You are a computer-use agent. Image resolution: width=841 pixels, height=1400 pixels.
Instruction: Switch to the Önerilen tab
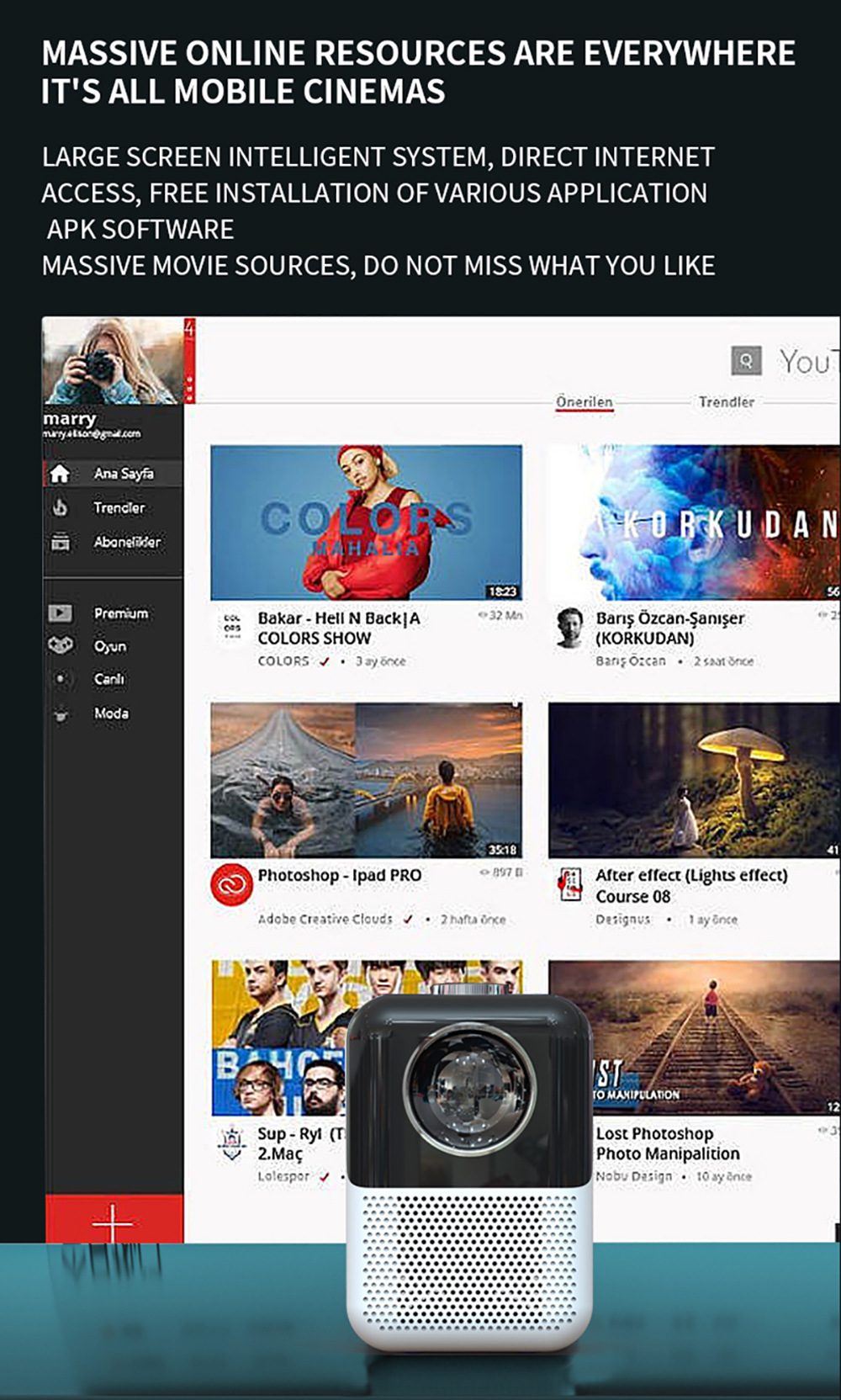click(x=584, y=402)
